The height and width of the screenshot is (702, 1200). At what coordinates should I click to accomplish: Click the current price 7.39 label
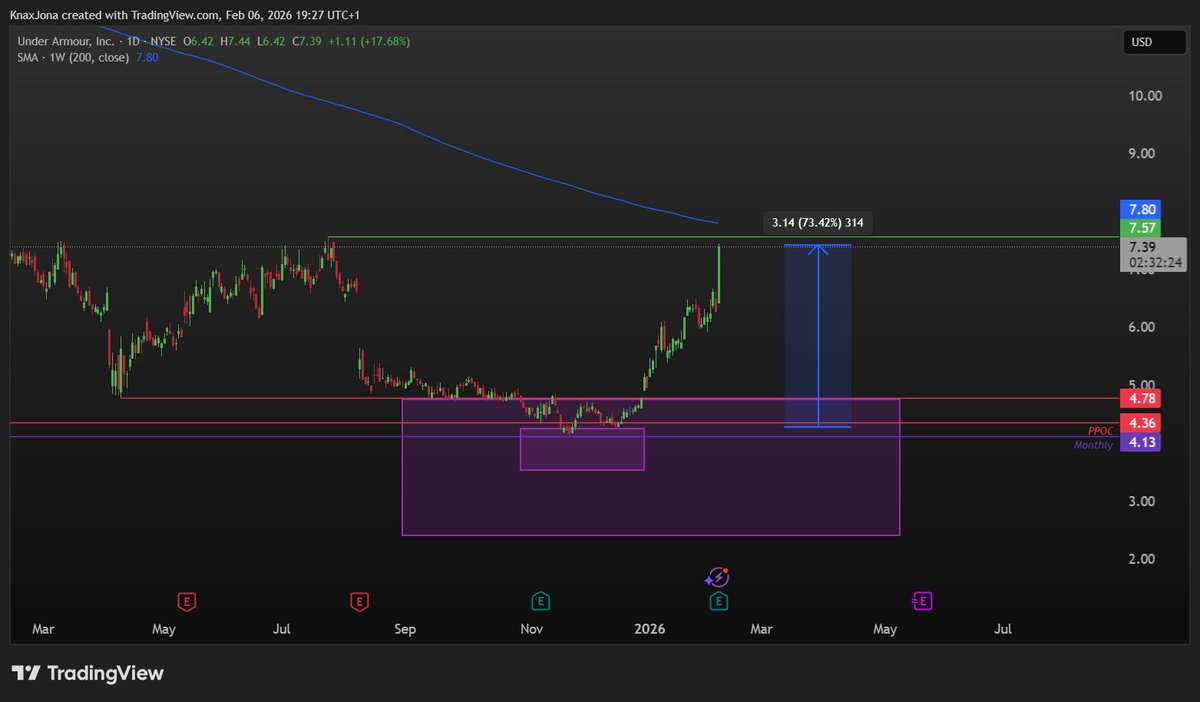pos(1144,247)
